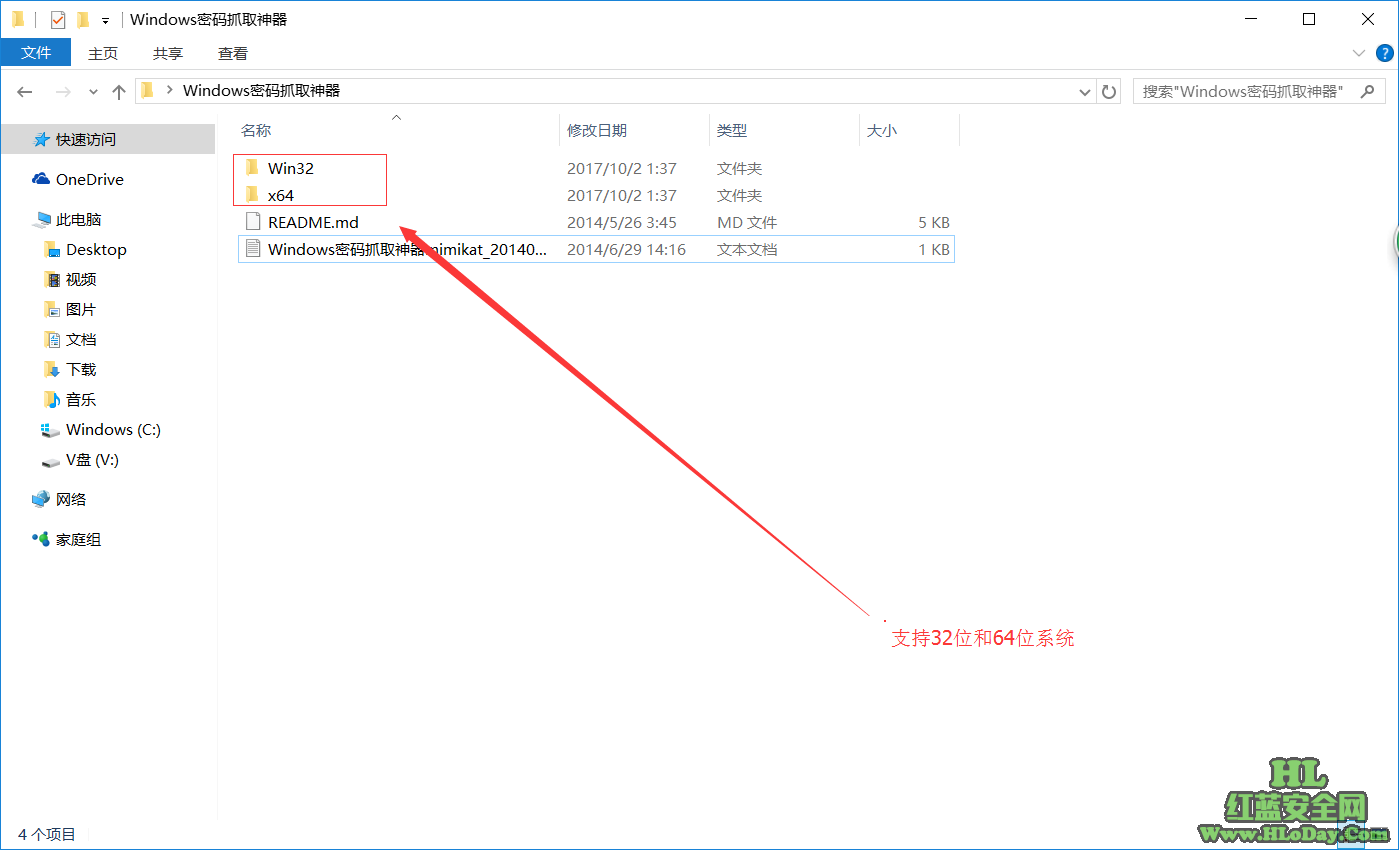Expand the ribbon chevron
This screenshot has width=1399, height=850.
(x=1359, y=53)
